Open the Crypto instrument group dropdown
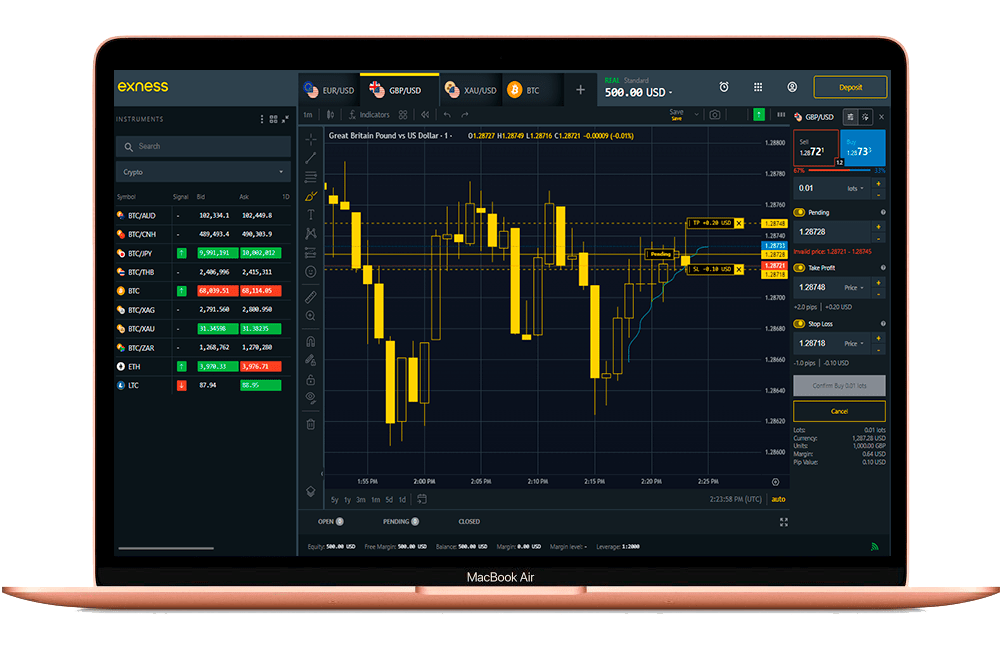 click(203, 172)
